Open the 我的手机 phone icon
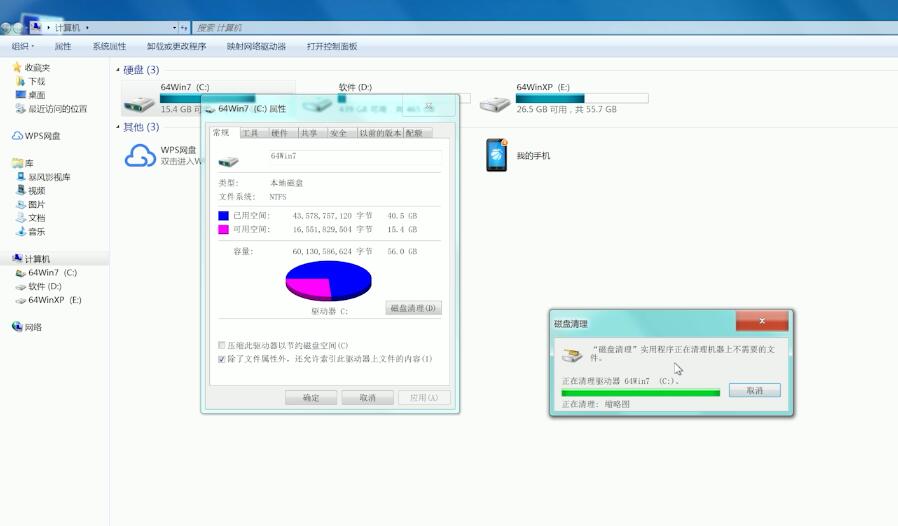 497,155
